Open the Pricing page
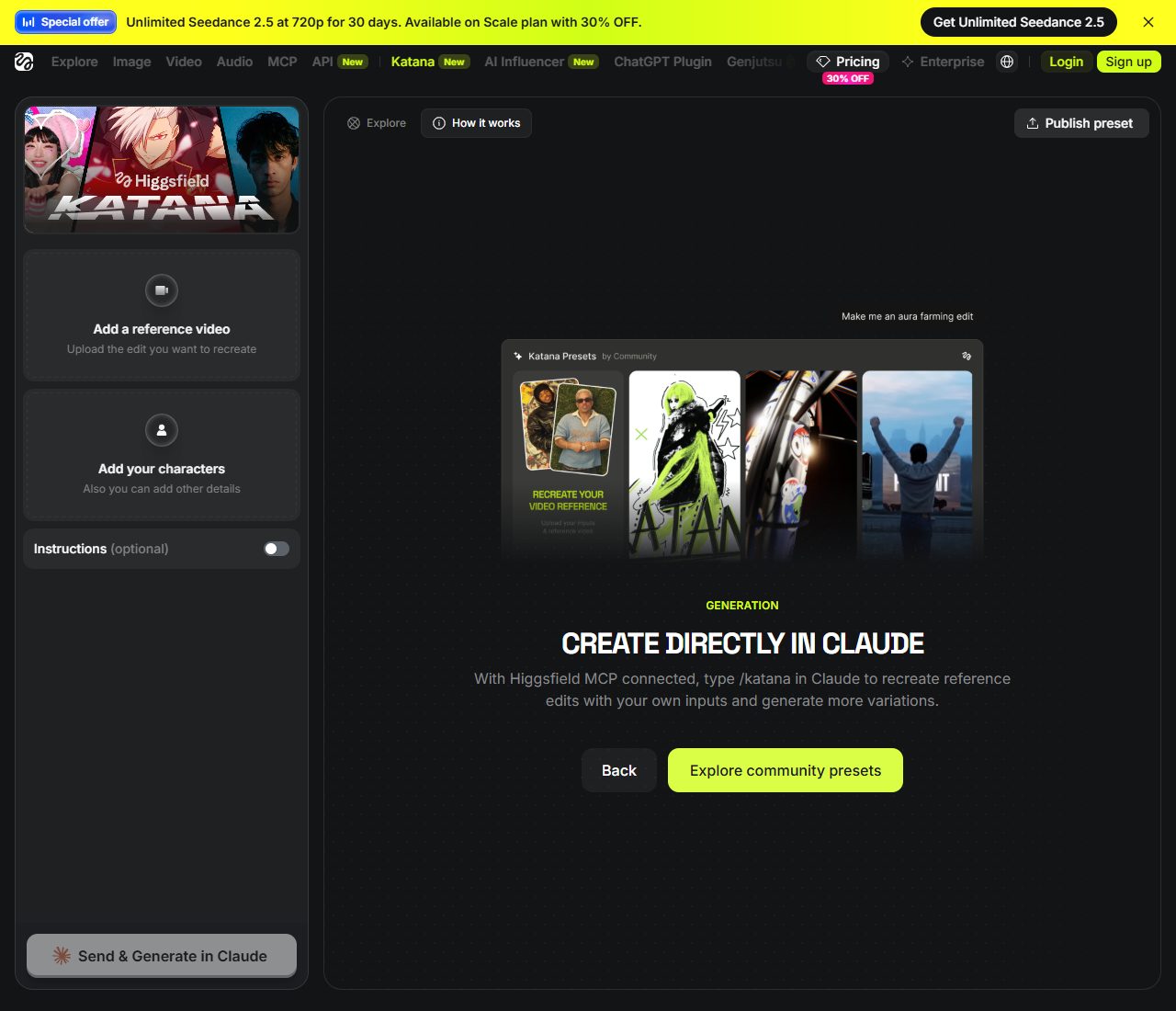 point(848,62)
